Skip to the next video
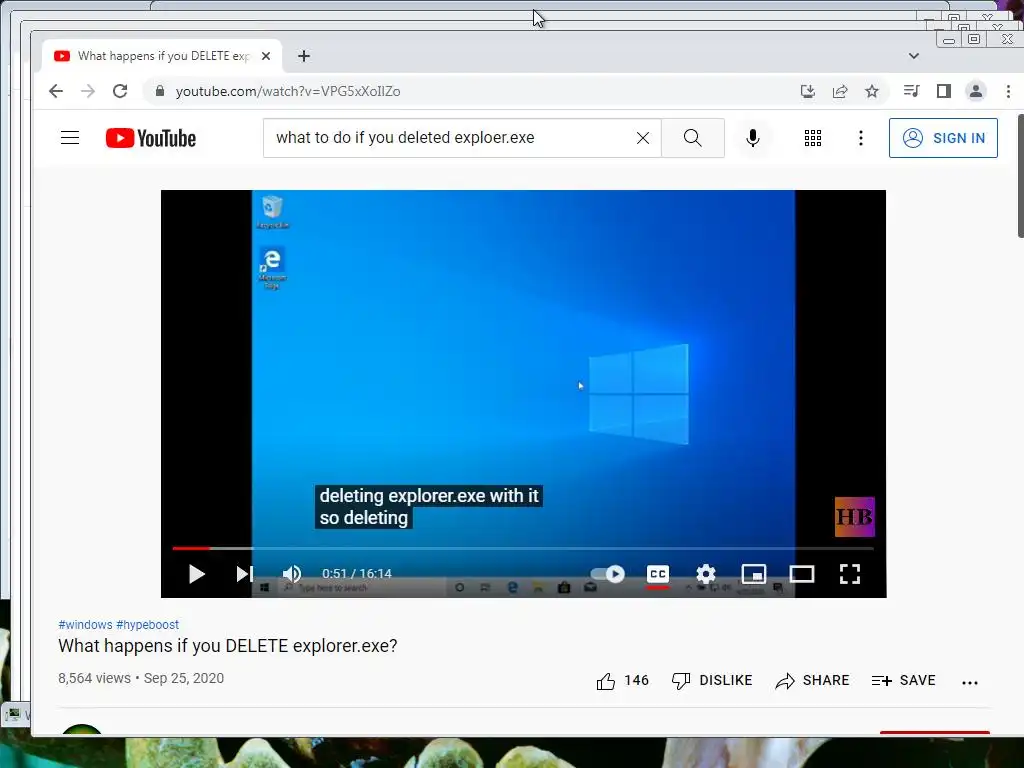 (x=244, y=574)
